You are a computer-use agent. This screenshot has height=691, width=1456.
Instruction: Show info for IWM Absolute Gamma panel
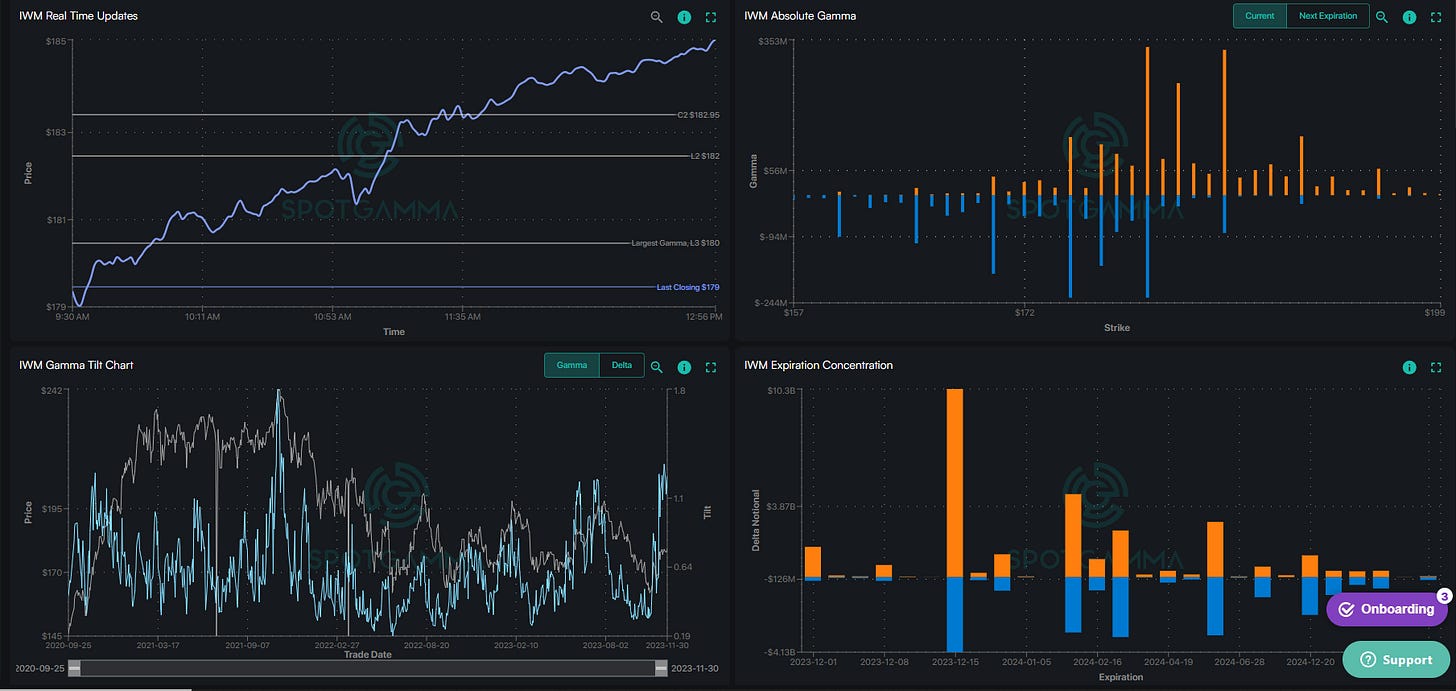point(1409,17)
